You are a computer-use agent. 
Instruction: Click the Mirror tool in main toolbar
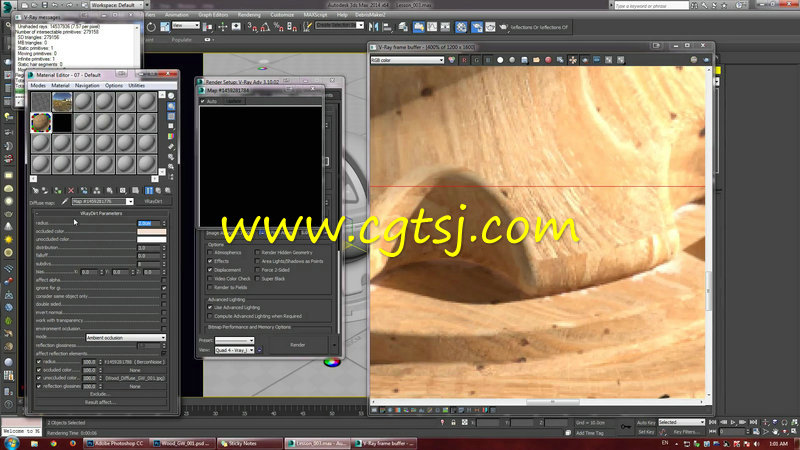coord(373,27)
